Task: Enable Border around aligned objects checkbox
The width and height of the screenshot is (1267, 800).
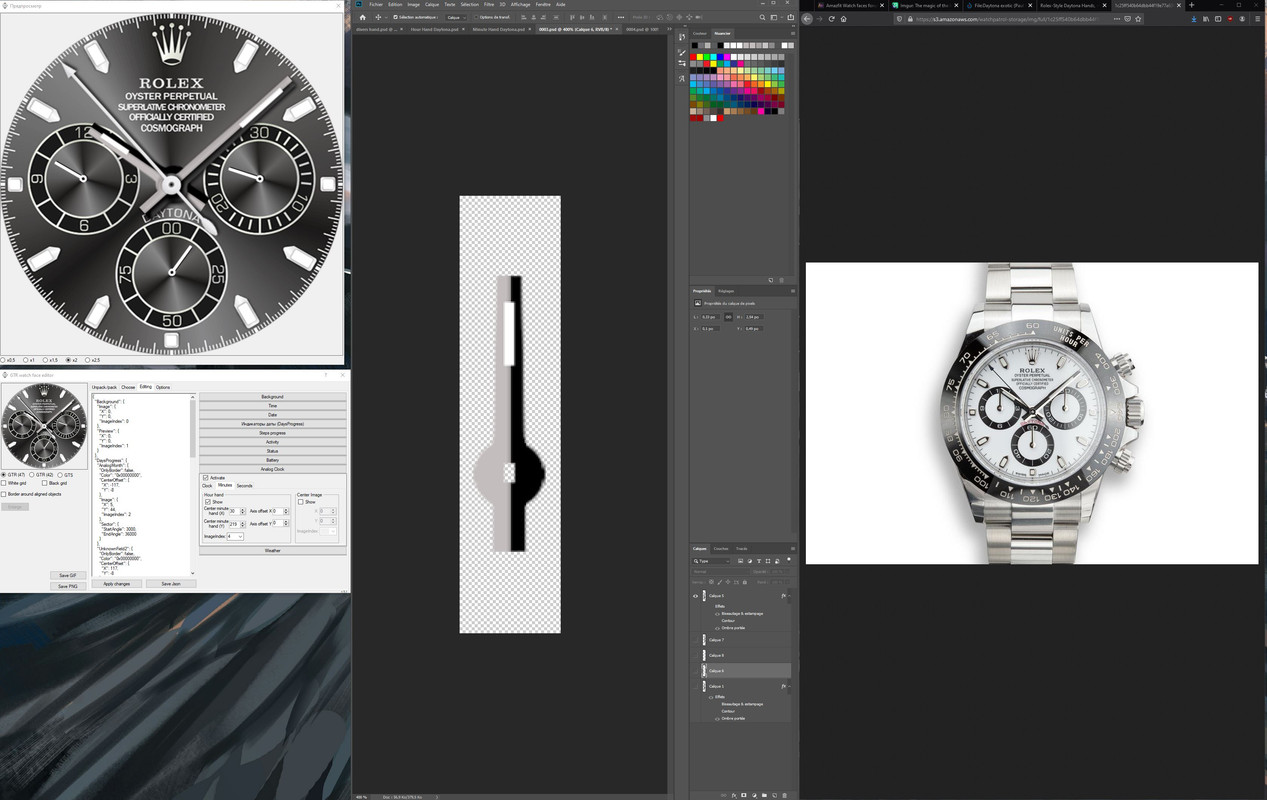Action: [x=4, y=494]
